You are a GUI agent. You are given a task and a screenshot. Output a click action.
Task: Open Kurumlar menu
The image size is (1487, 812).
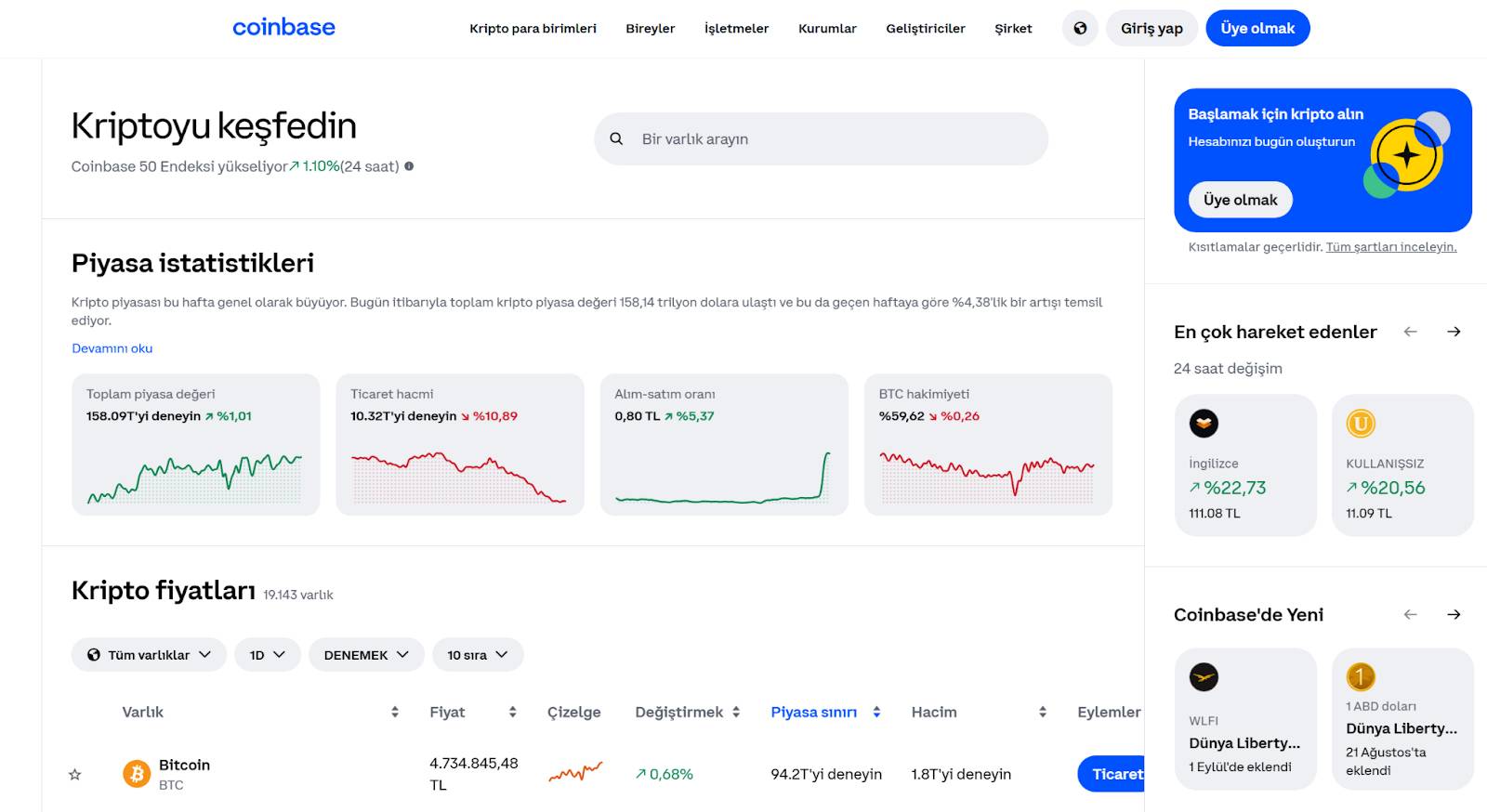pos(827,29)
